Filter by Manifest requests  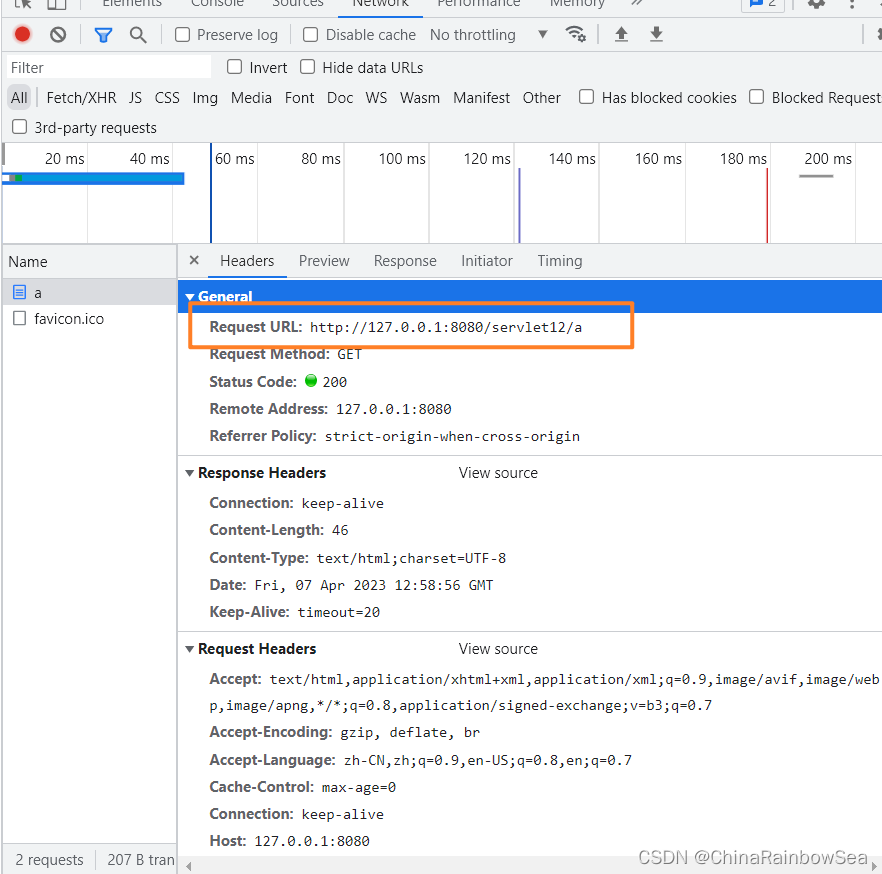coord(482,98)
